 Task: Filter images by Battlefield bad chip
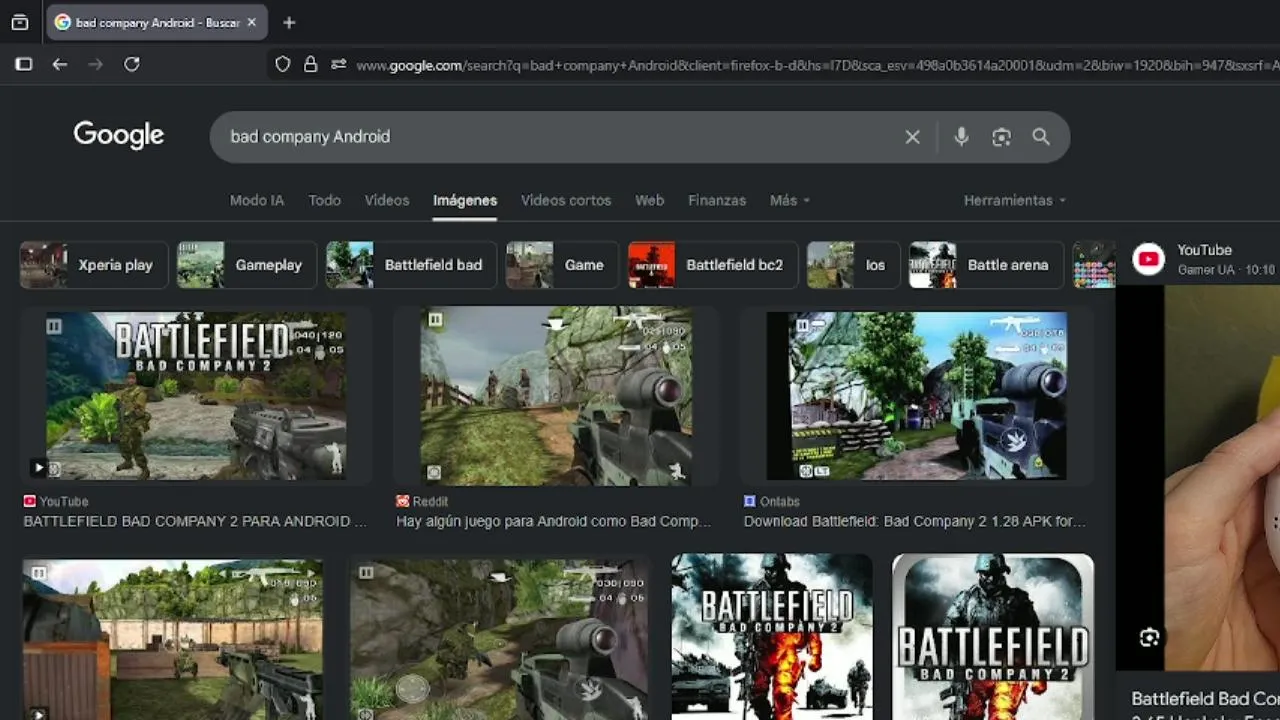[411, 265]
